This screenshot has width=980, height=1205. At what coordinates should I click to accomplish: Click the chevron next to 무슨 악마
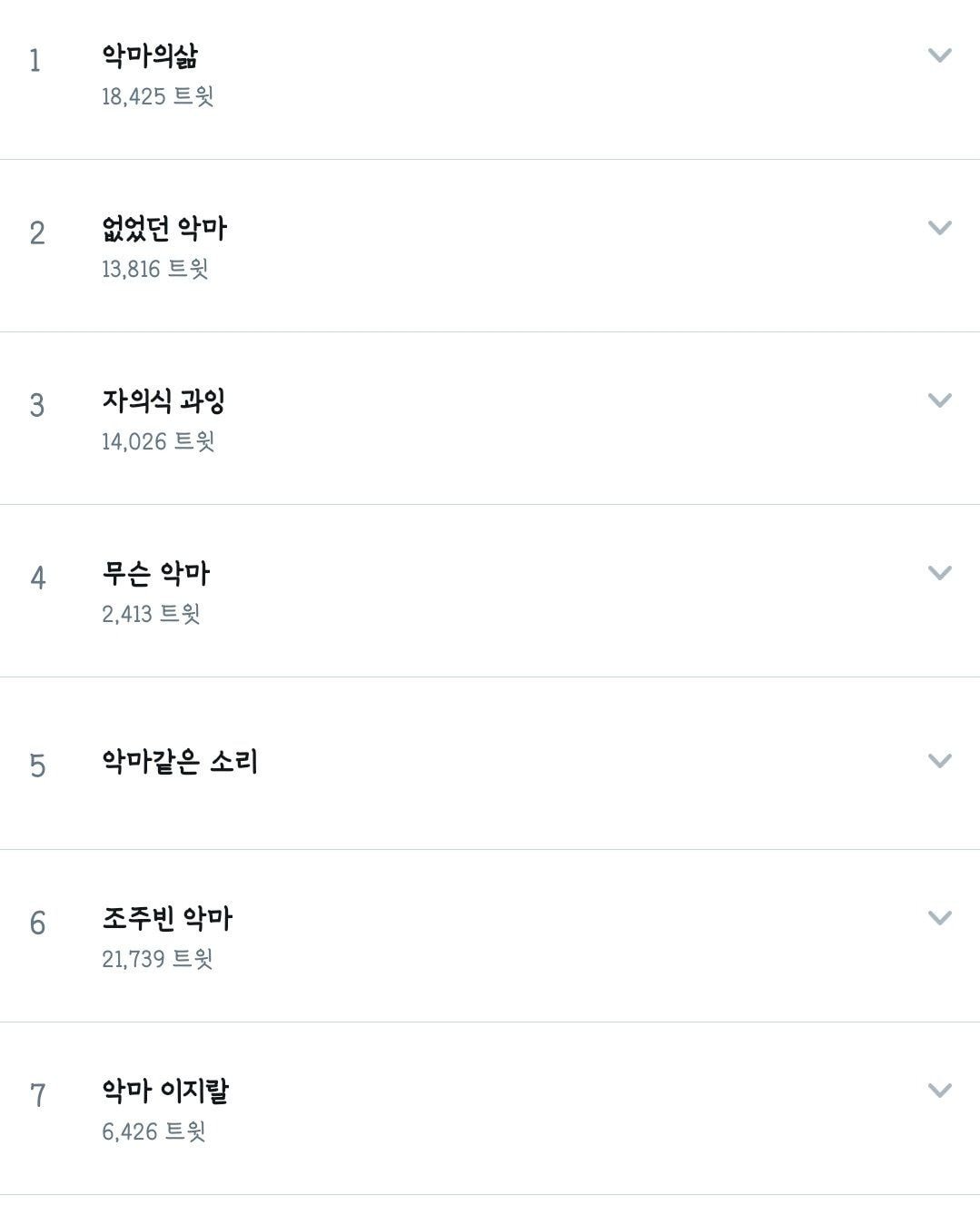click(x=939, y=573)
